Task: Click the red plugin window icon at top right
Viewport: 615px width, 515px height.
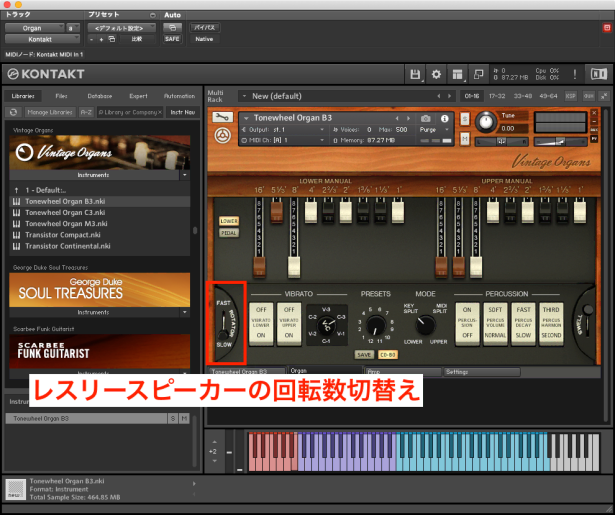Action: pyautogui.click(x=607, y=27)
